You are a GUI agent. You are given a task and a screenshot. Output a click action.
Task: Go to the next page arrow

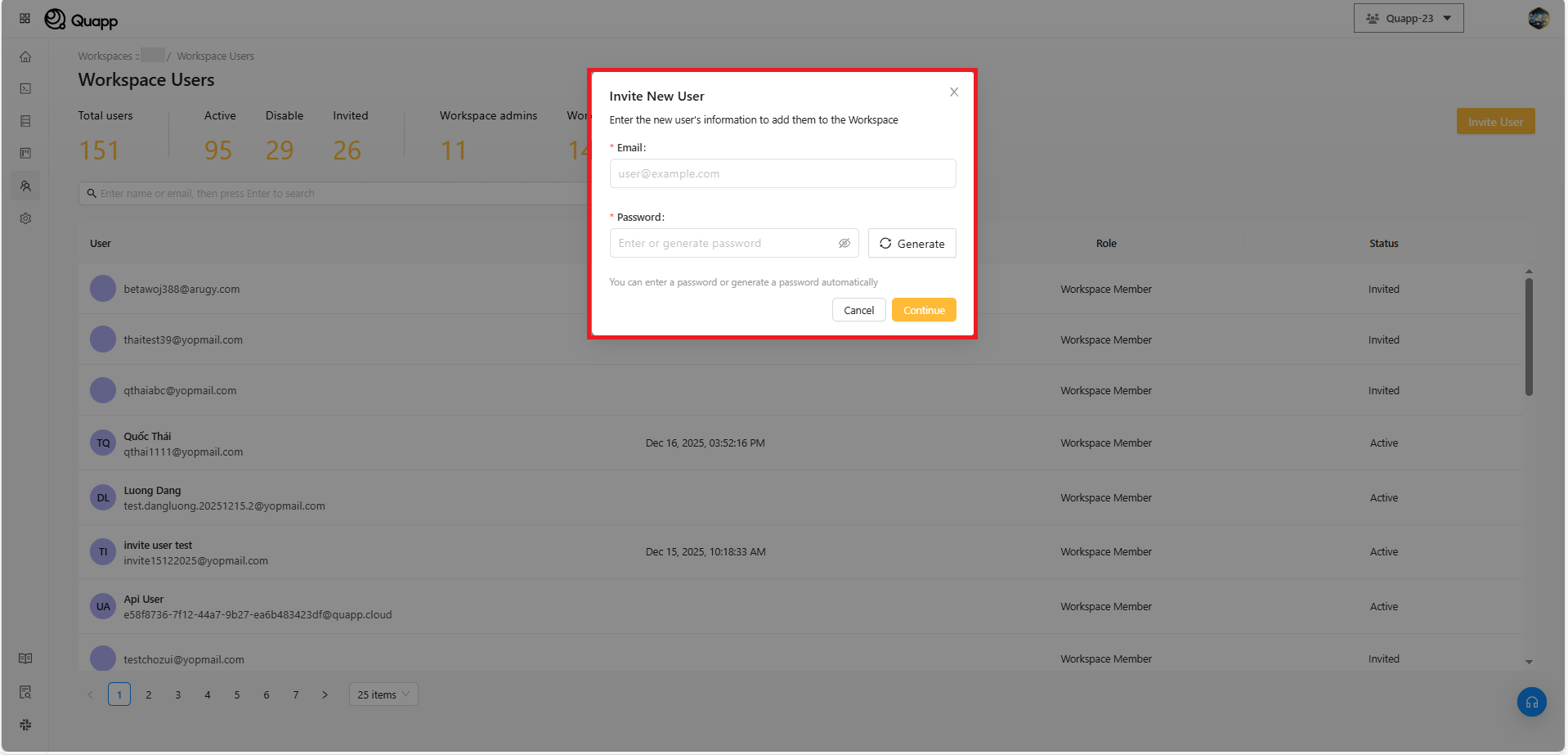point(325,695)
